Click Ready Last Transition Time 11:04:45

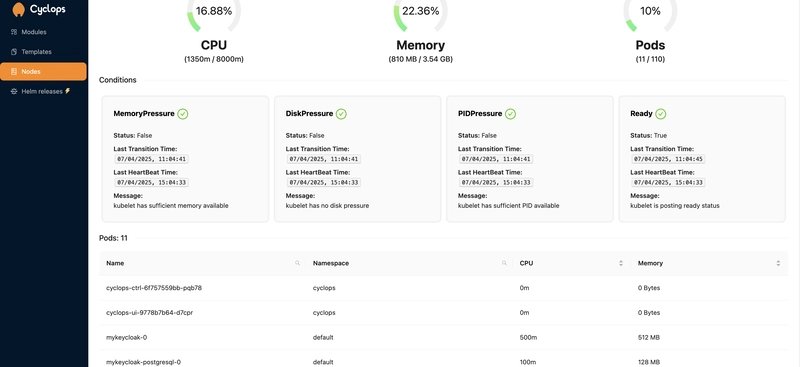click(668, 159)
